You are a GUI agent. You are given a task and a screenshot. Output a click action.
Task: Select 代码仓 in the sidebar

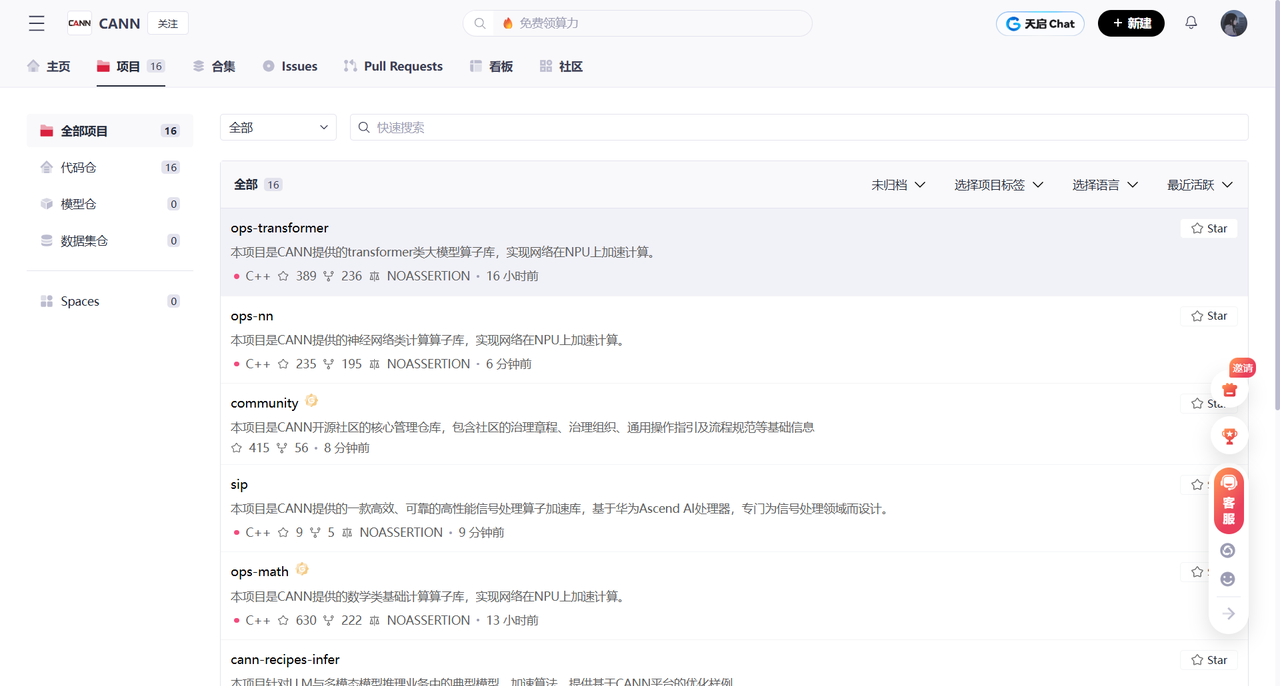click(77, 167)
